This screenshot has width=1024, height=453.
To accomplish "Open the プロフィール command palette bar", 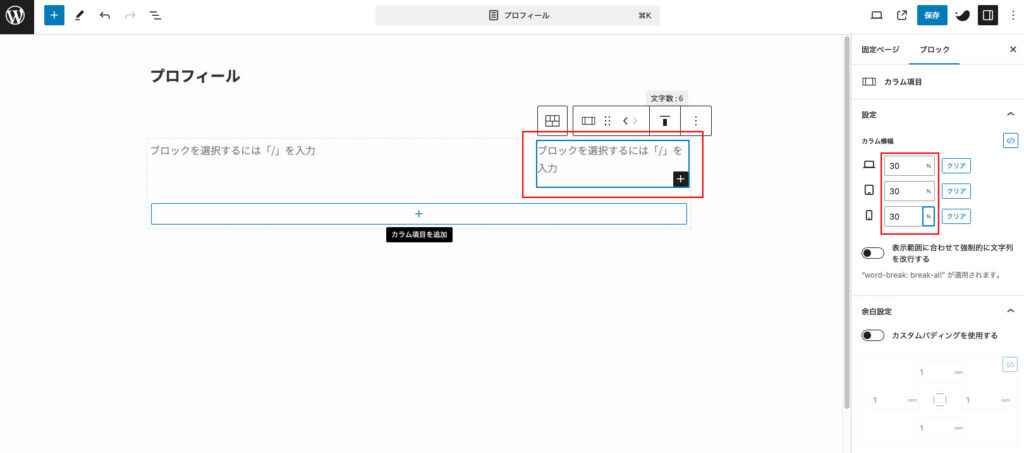I will [x=517, y=15].
